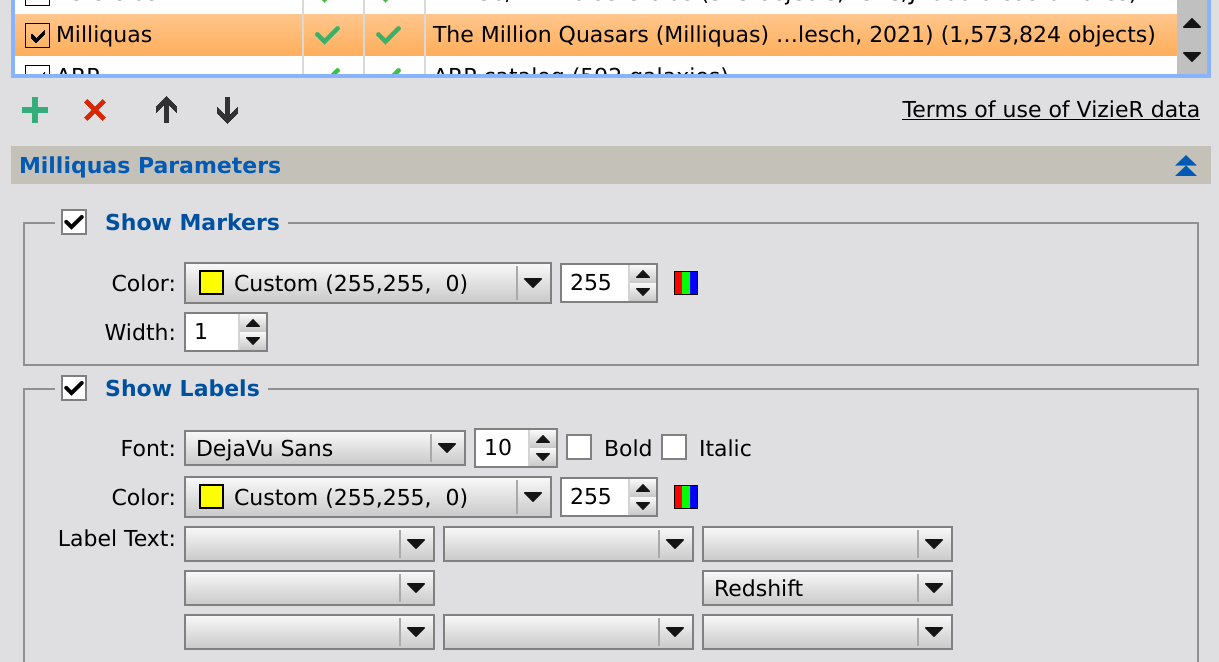
Task: Click yellow swatch in label Color
Action: (x=211, y=498)
